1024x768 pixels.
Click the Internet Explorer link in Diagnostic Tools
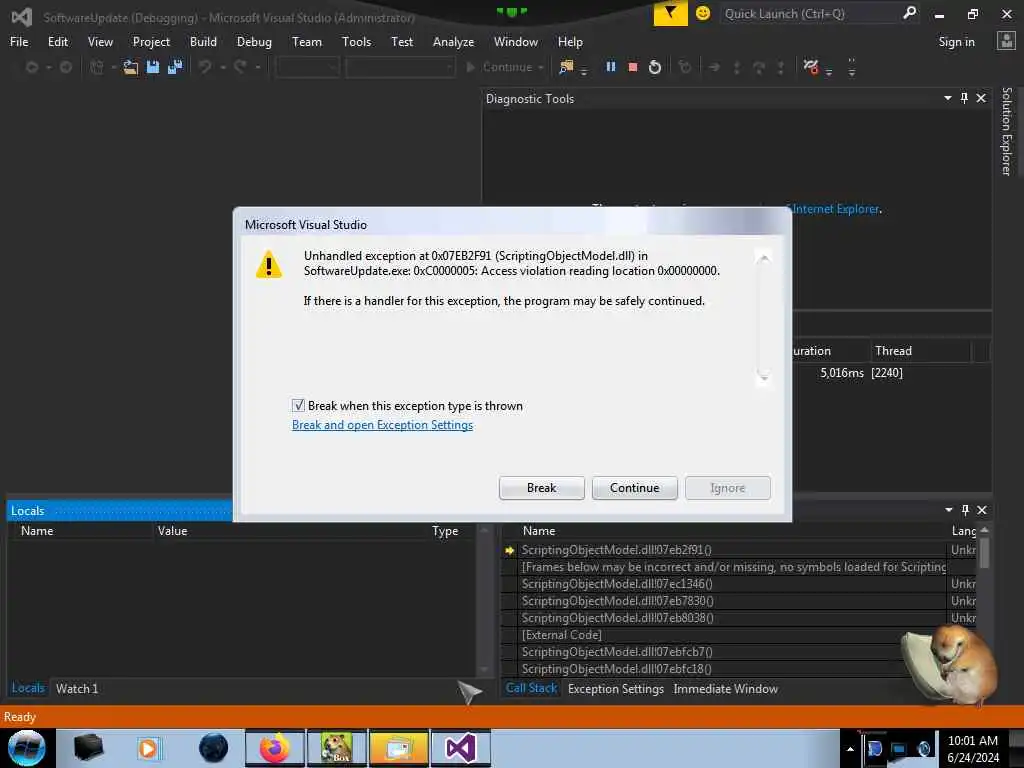tap(836, 209)
